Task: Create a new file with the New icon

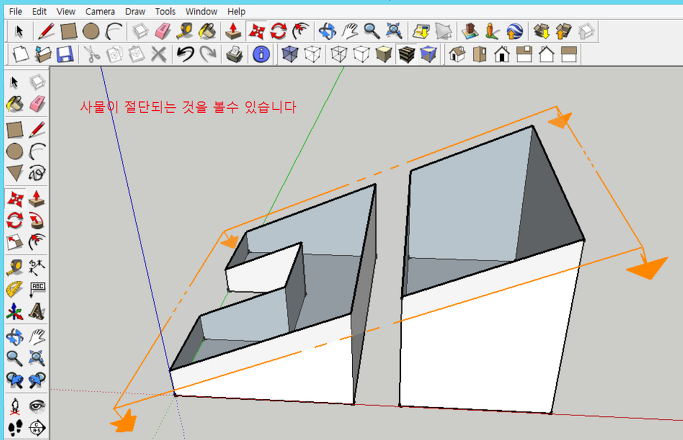Action: [20, 54]
